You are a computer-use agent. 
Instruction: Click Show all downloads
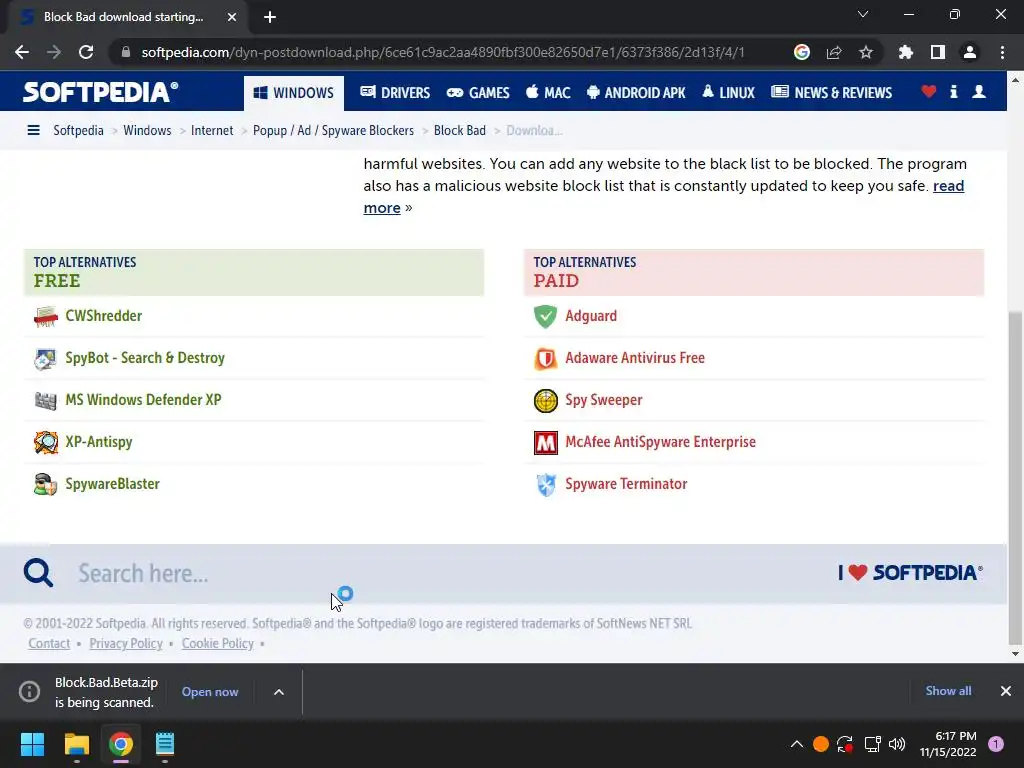coord(948,691)
